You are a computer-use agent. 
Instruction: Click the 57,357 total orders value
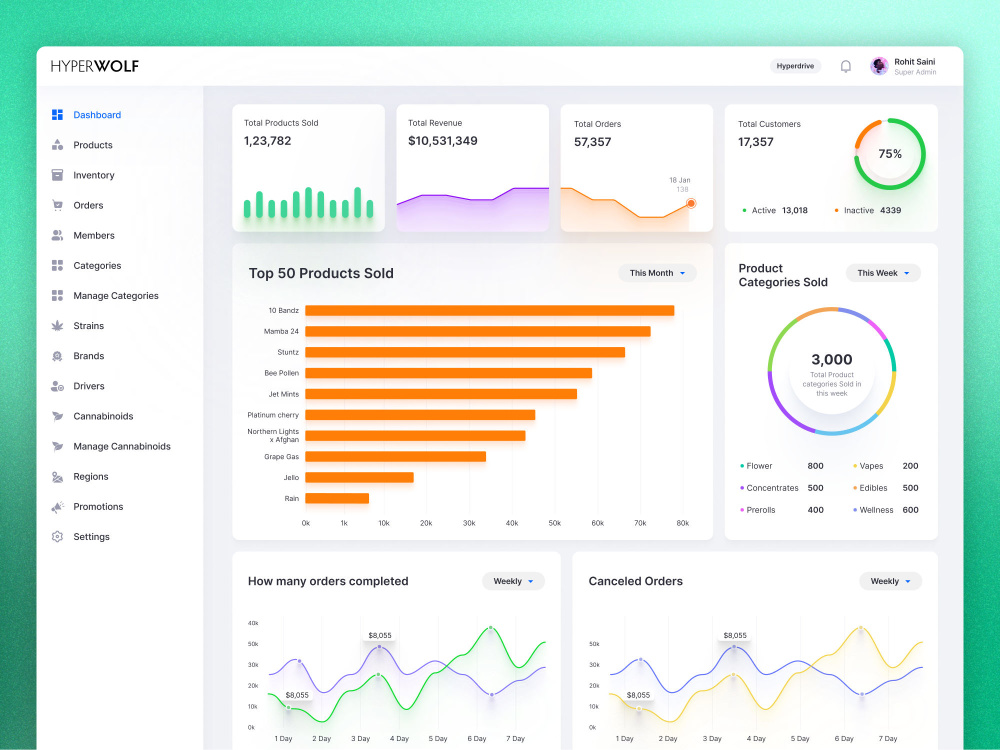tap(592, 142)
